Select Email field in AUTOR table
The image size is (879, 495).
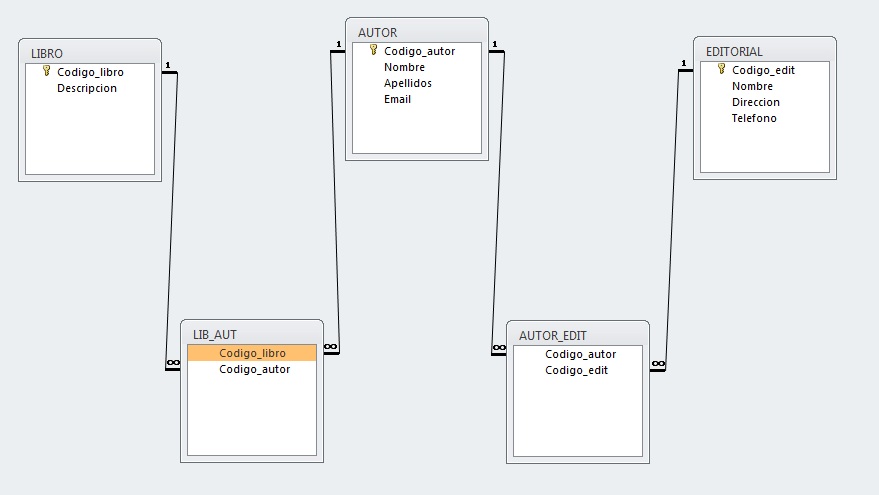click(x=397, y=99)
